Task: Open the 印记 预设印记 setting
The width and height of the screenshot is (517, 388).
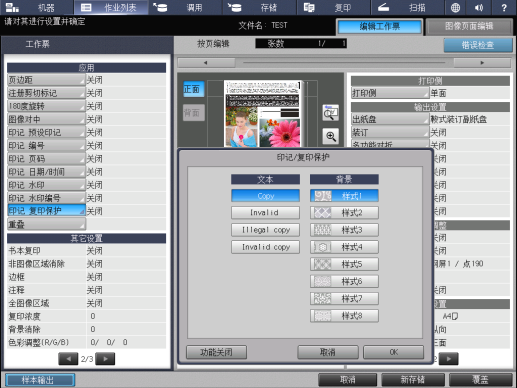Action: coord(46,133)
